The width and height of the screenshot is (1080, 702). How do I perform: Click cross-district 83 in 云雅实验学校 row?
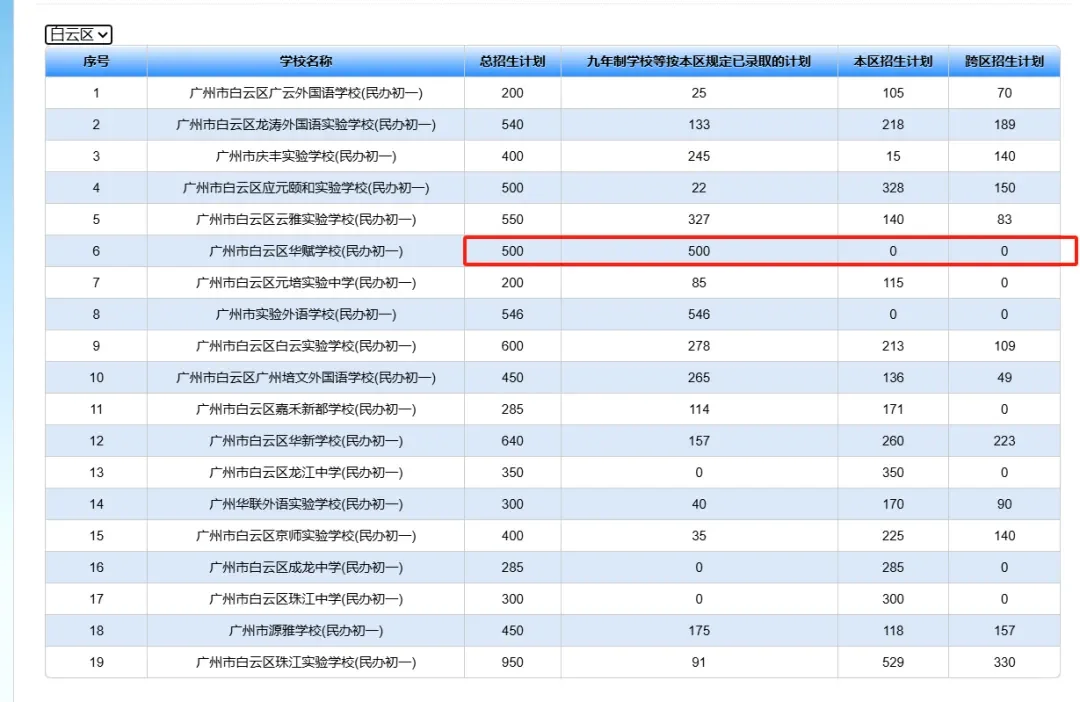1004,220
